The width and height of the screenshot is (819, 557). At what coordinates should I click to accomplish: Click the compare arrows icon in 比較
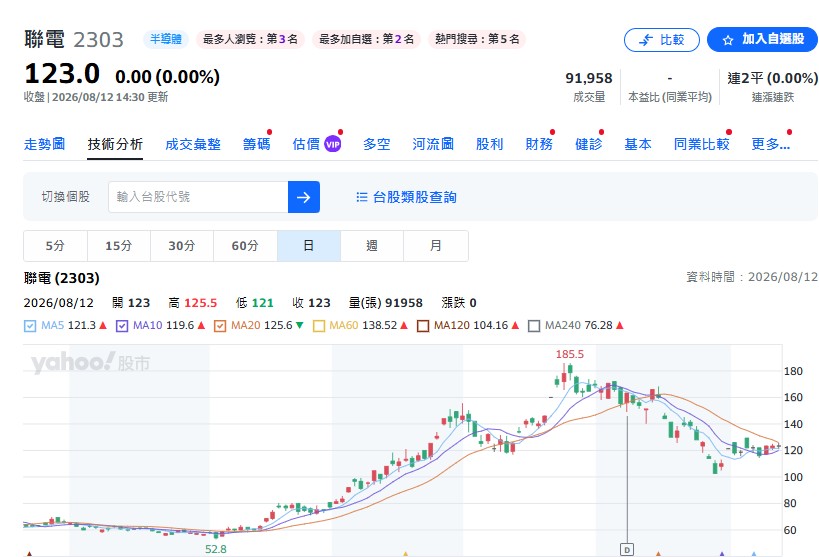pos(646,40)
